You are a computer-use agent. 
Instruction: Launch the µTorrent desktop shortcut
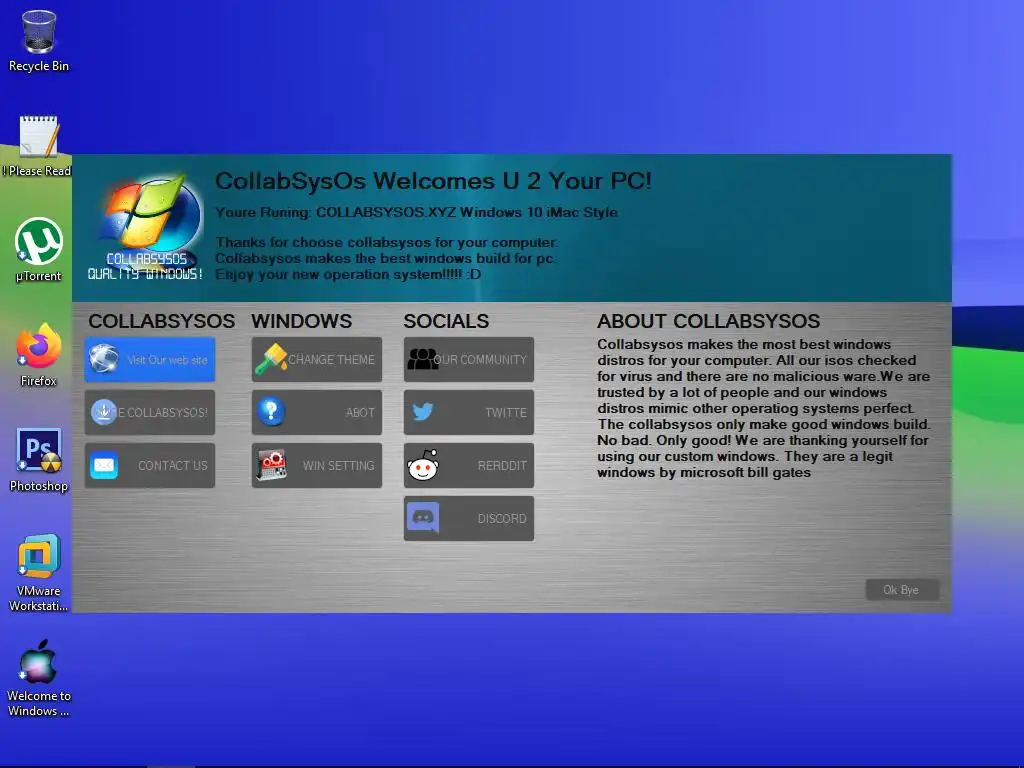click(x=39, y=250)
